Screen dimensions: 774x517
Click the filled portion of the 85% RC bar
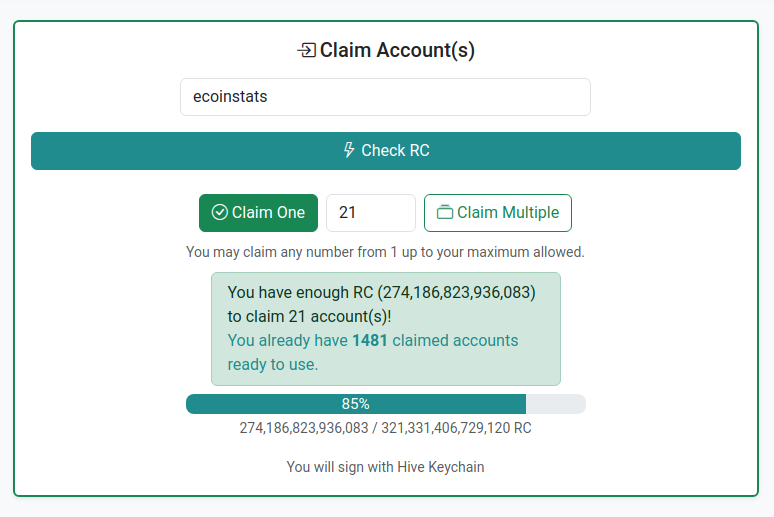(x=356, y=404)
